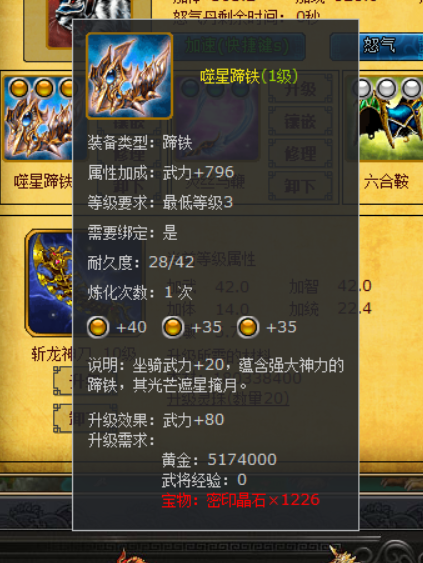Open the 升级灵珠(数量20) link
The height and width of the screenshot is (563, 423).
pyautogui.click(x=228, y=398)
